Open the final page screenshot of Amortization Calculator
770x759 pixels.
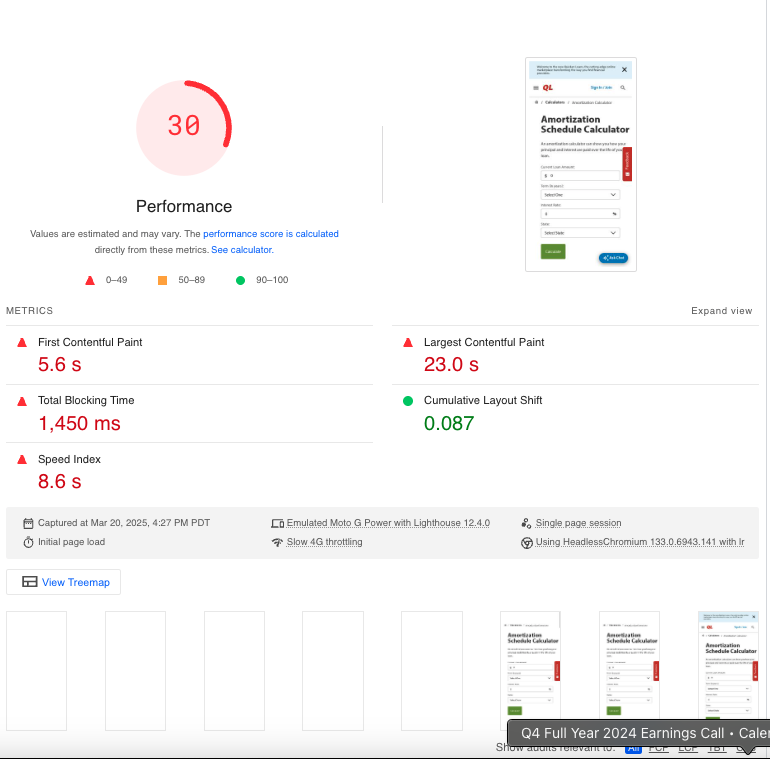tap(581, 165)
